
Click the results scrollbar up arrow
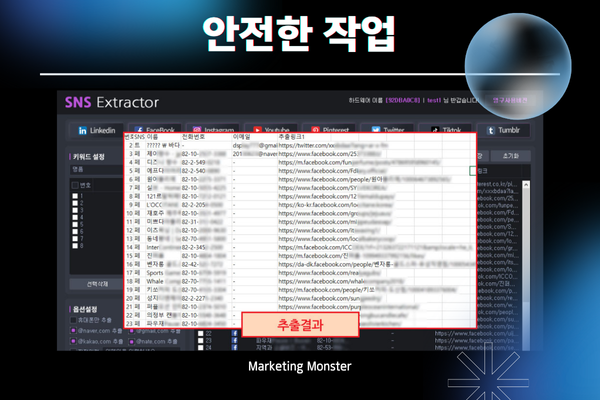click(526, 185)
